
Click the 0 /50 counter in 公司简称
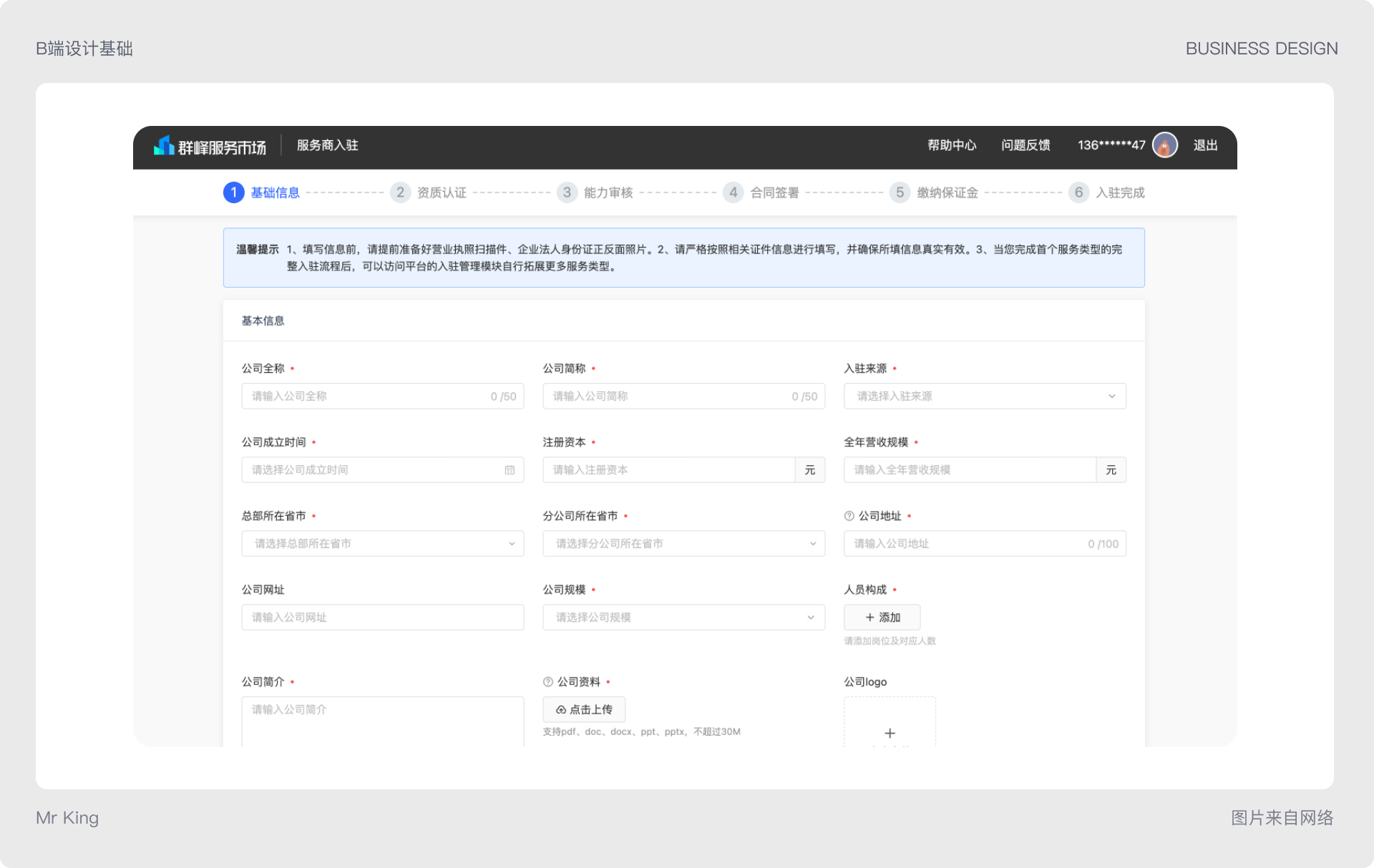804,396
